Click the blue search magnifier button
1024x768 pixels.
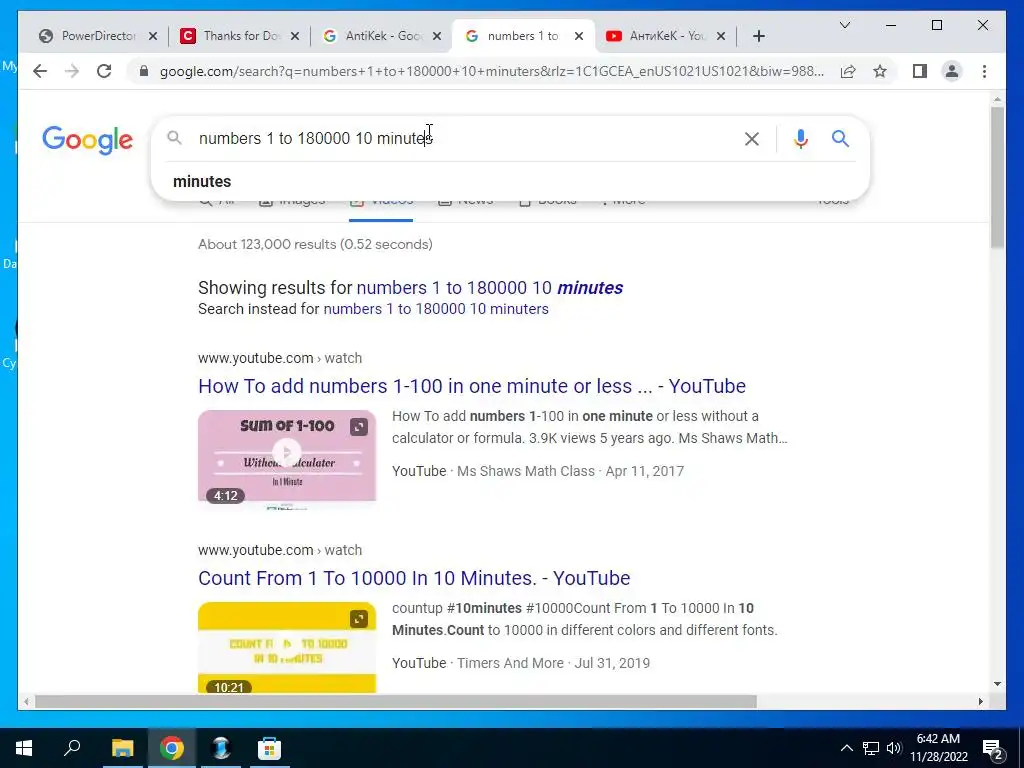point(840,138)
